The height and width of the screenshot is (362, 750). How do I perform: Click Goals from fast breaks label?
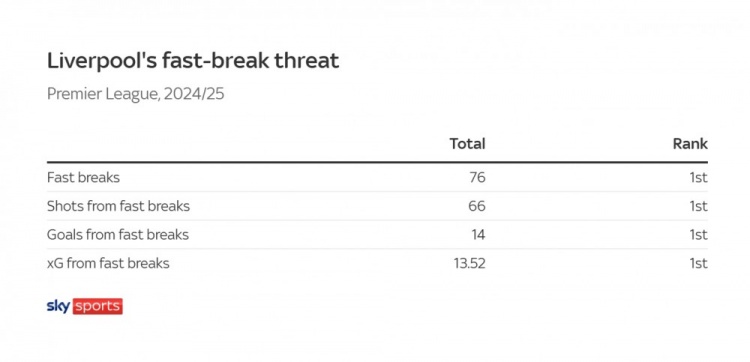pyautogui.click(x=118, y=235)
